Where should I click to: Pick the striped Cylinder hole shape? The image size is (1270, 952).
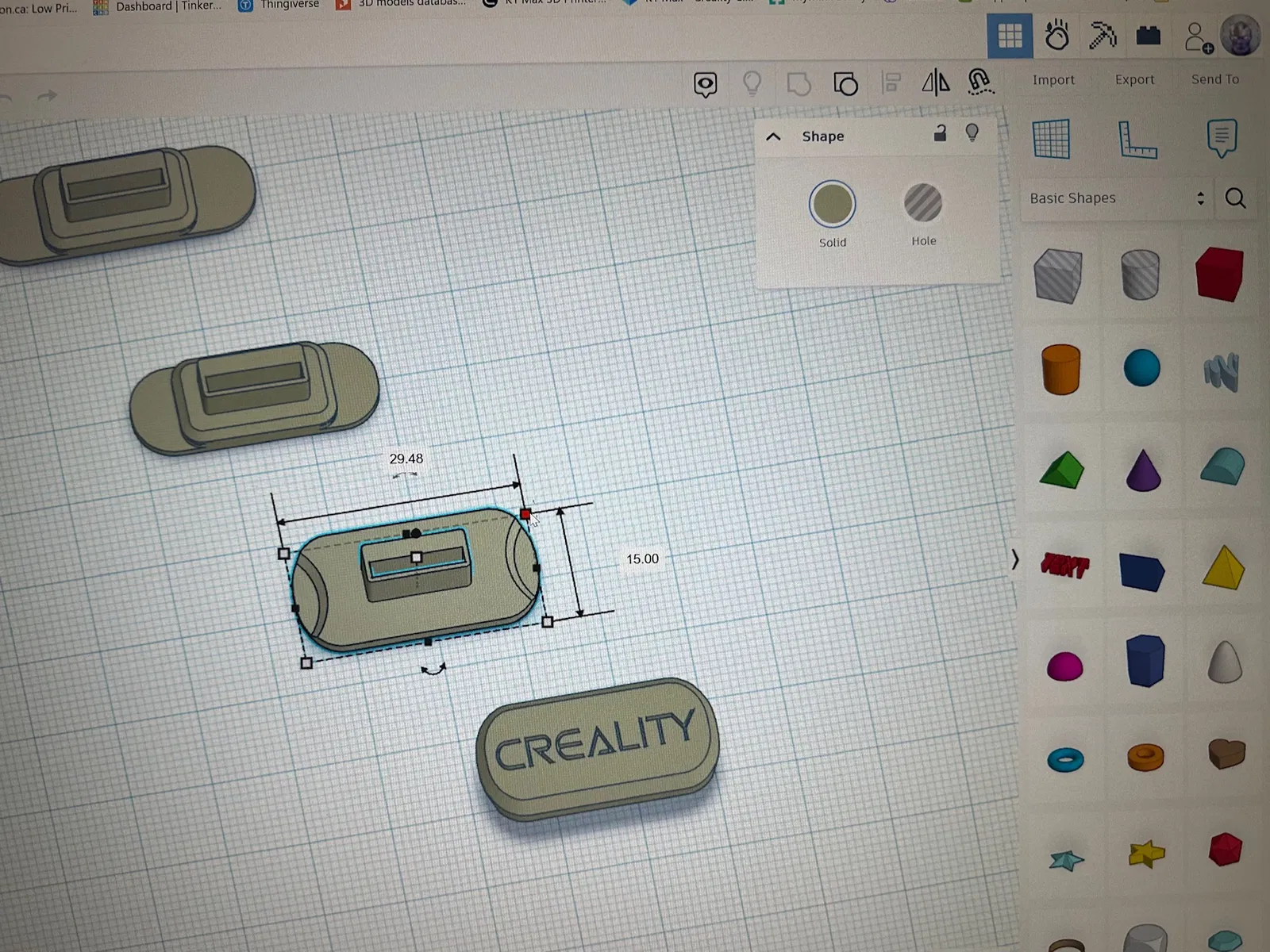tap(1141, 274)
